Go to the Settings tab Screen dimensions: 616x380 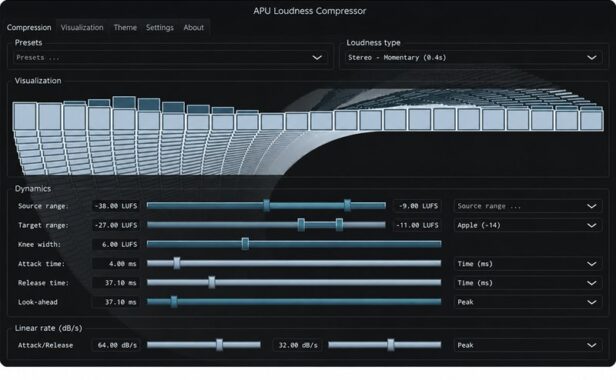[x=160, y=28]
